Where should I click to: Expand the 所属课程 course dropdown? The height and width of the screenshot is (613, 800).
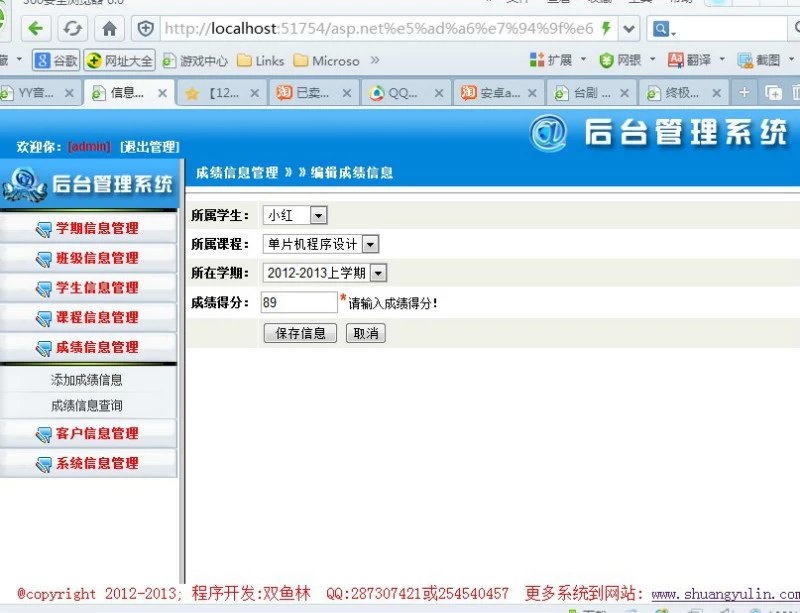click(320, 244)
